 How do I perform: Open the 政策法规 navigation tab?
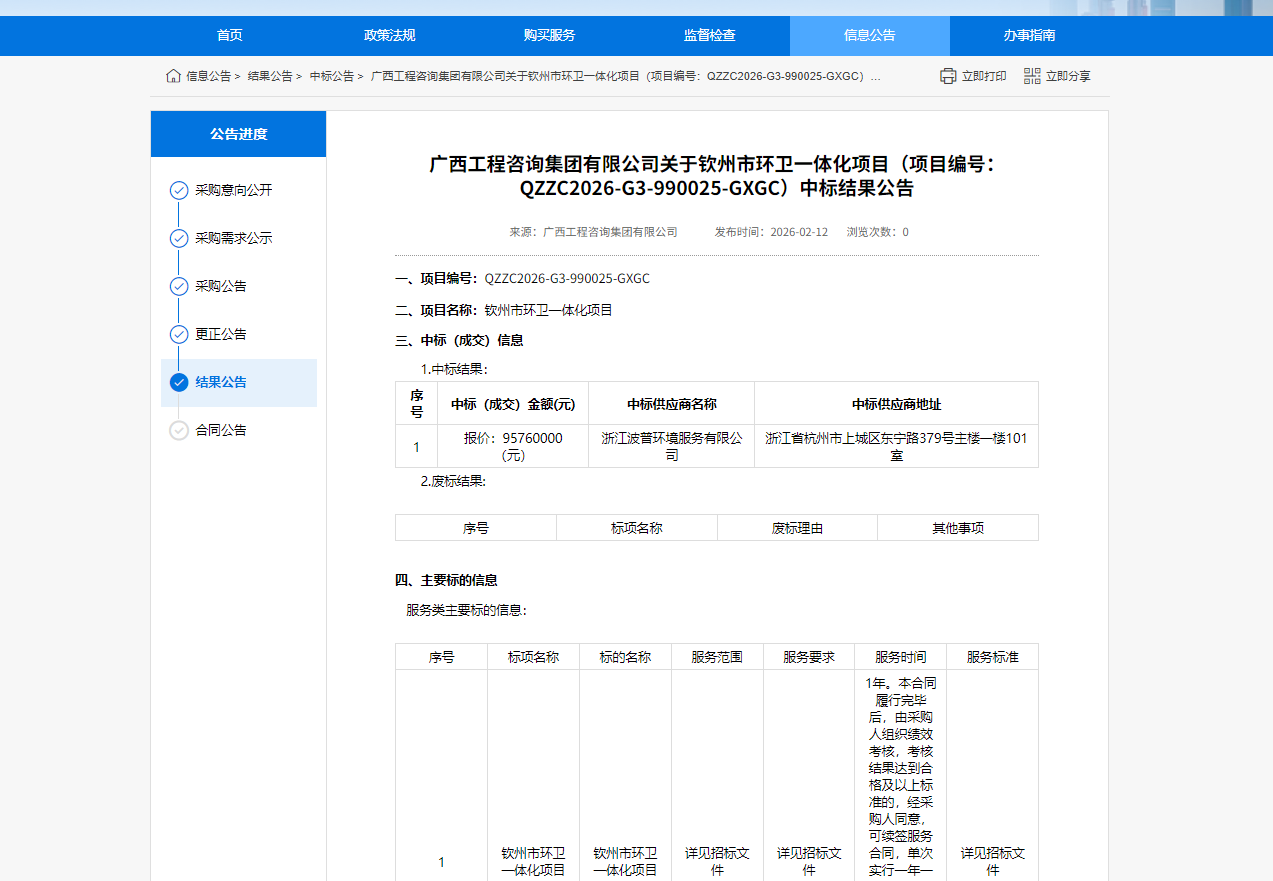pyautogui.click(x=390, y=36)
